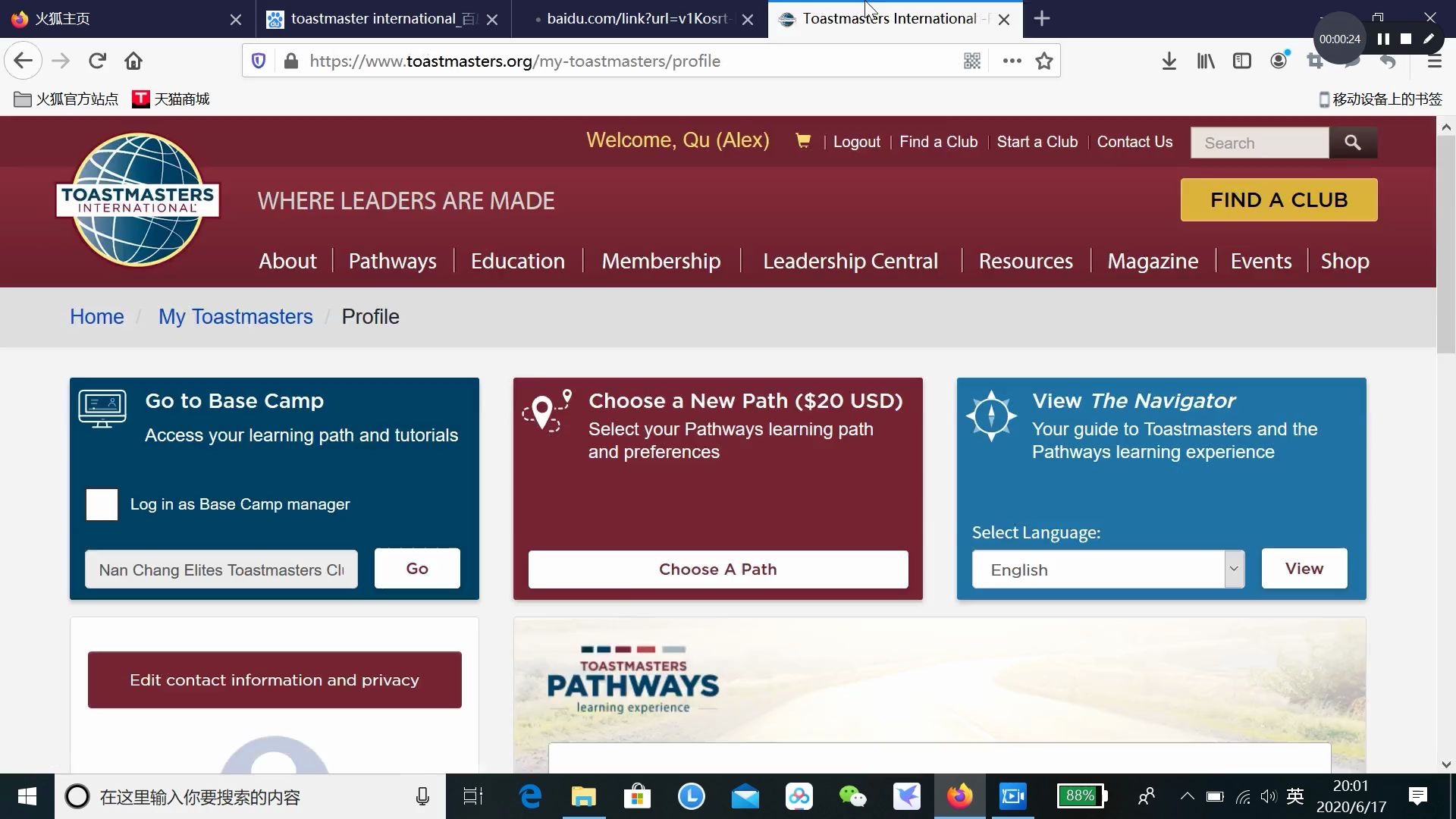Select the Leadership Central menu item
Image resolution: width=1456 pixels, height=819 pixels.
(x=850, y=260)
